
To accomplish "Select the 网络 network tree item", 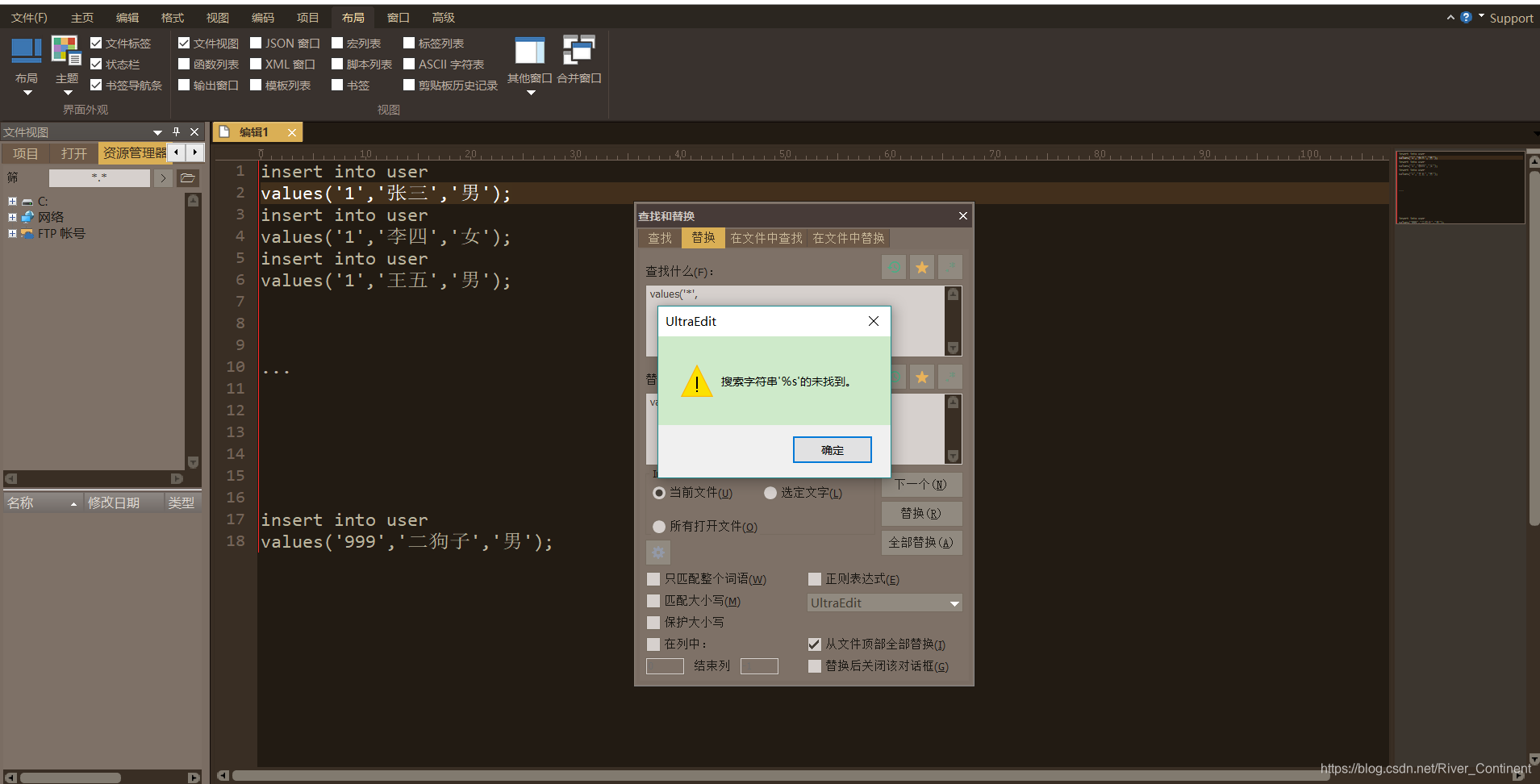I will pos(50,217).
